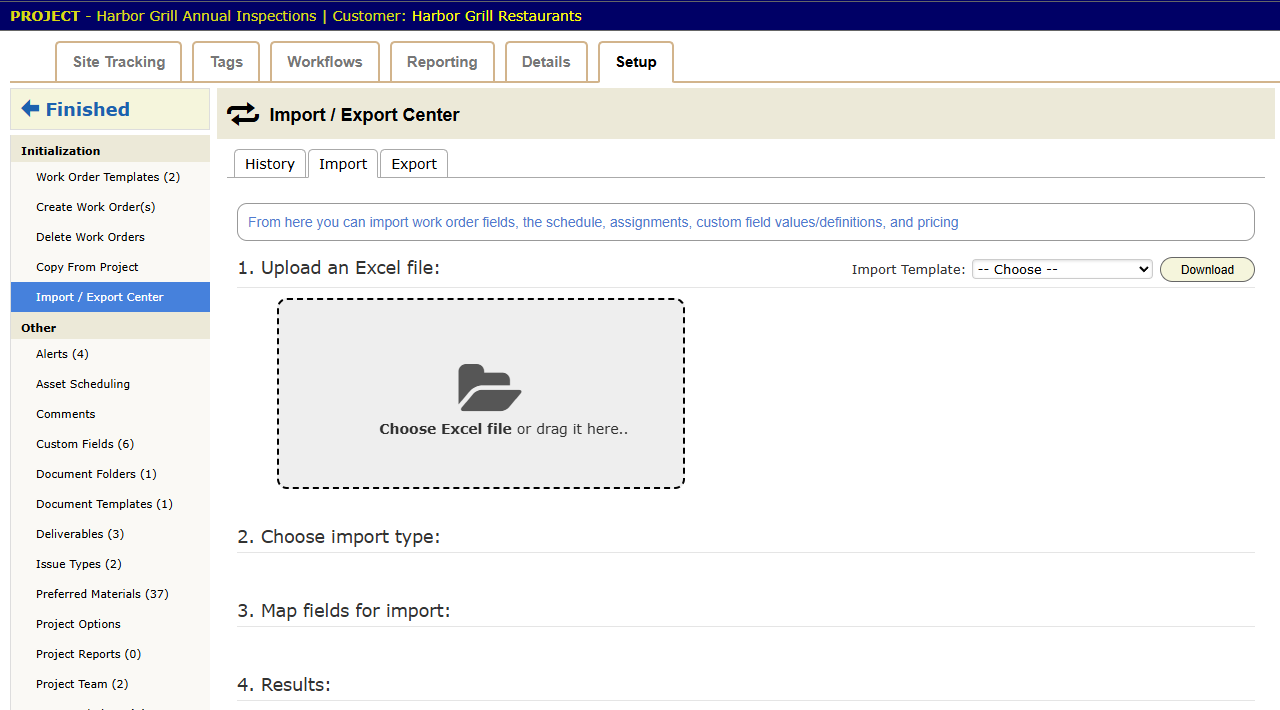Go to the Workflows tab

pos(325,62)
